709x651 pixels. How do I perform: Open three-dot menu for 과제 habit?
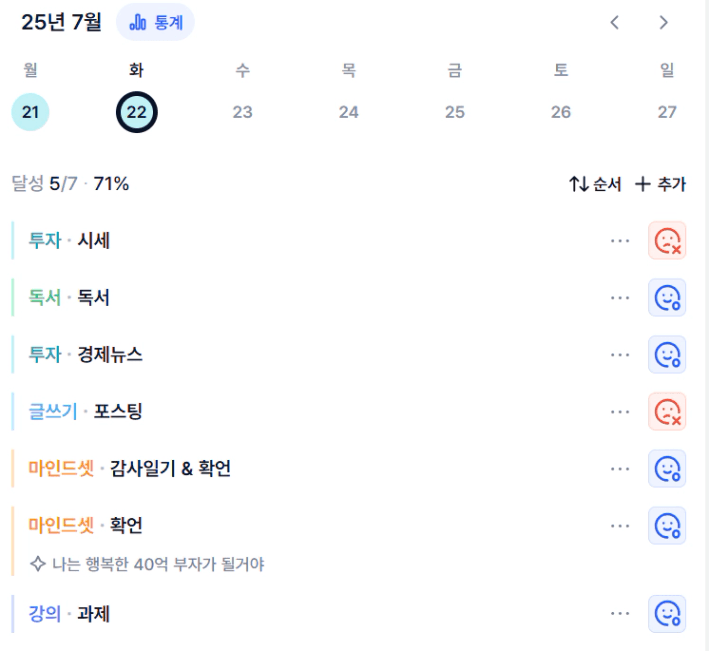(x=619, y=613)
